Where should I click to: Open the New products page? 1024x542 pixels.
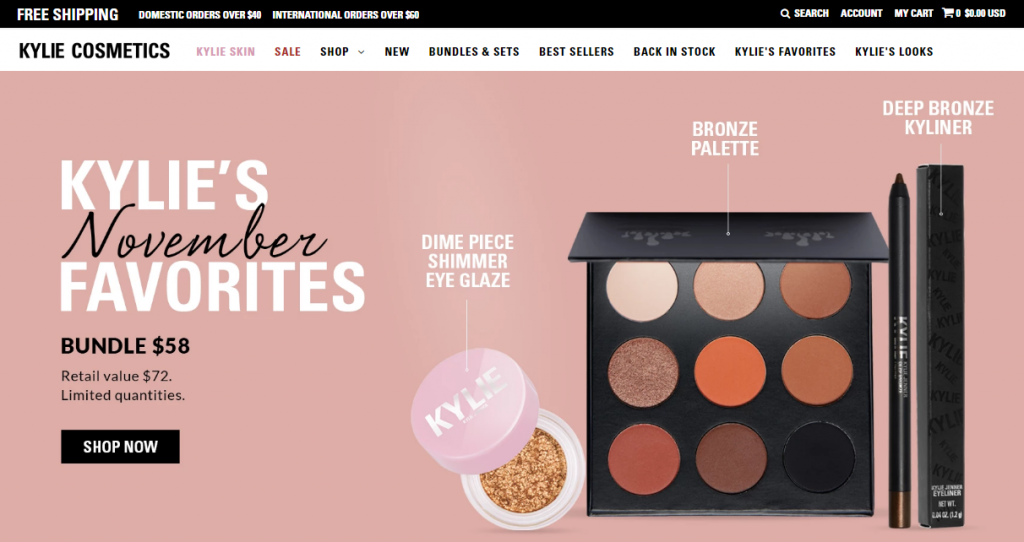[397, 52]
